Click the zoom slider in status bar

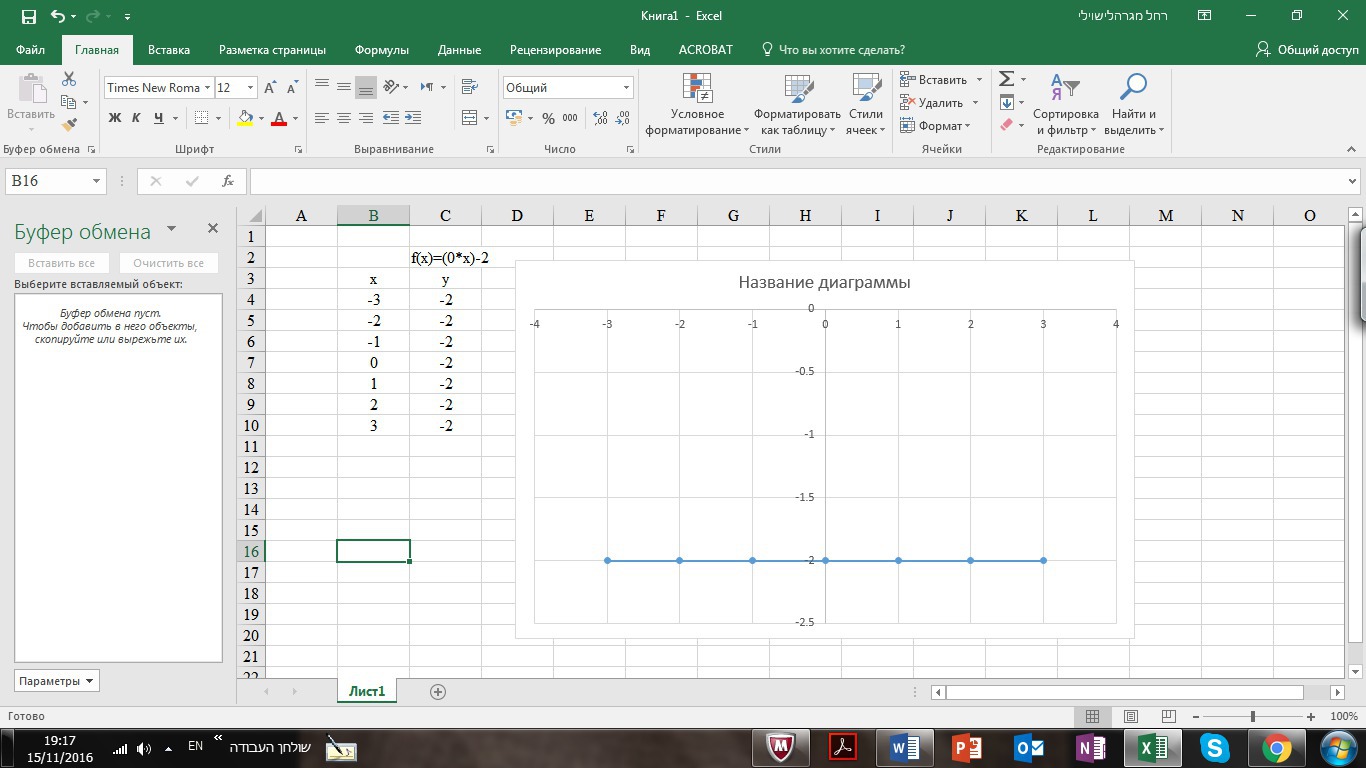click(1252, 716)
